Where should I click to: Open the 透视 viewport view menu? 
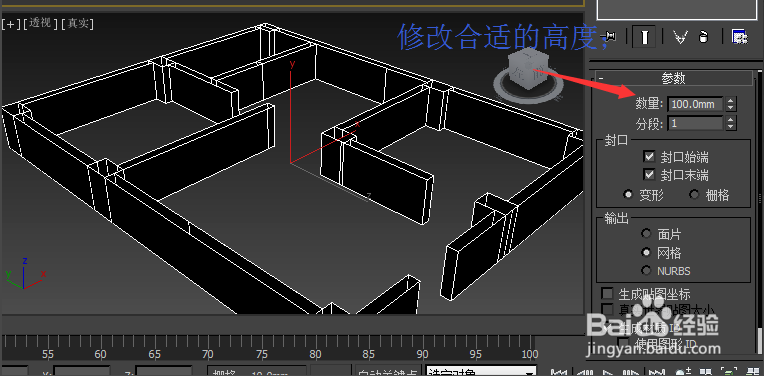point(40,23)
